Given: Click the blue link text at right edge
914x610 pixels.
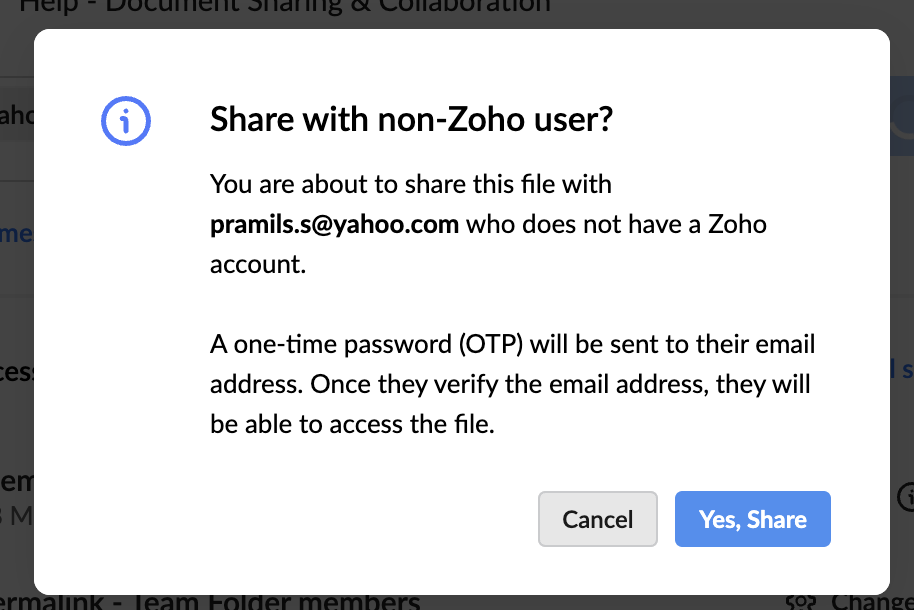Looking at the screenshot, I should (x=902, y=369).
